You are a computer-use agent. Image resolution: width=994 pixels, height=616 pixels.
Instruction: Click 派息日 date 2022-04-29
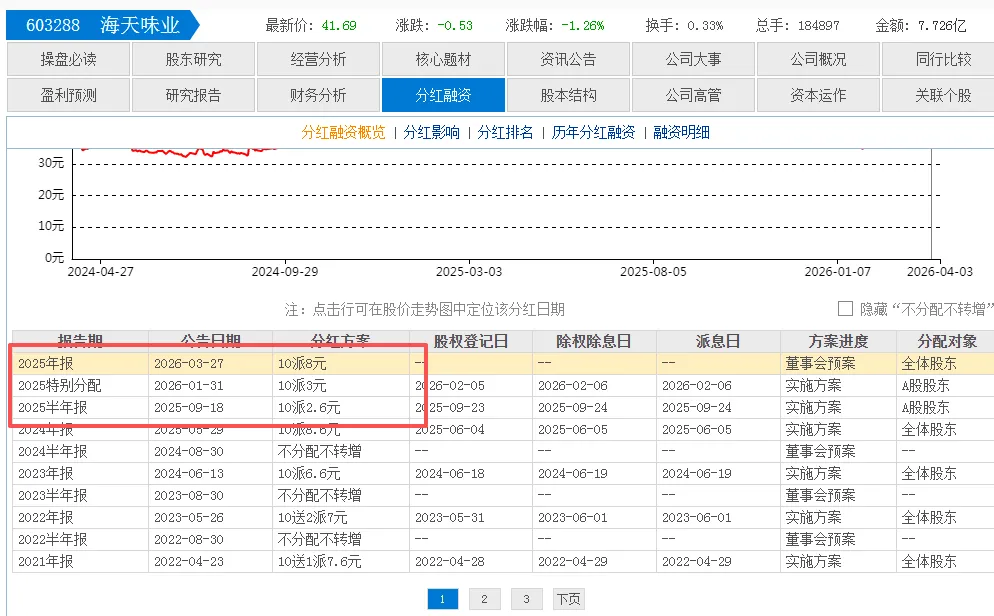(697, 561)
